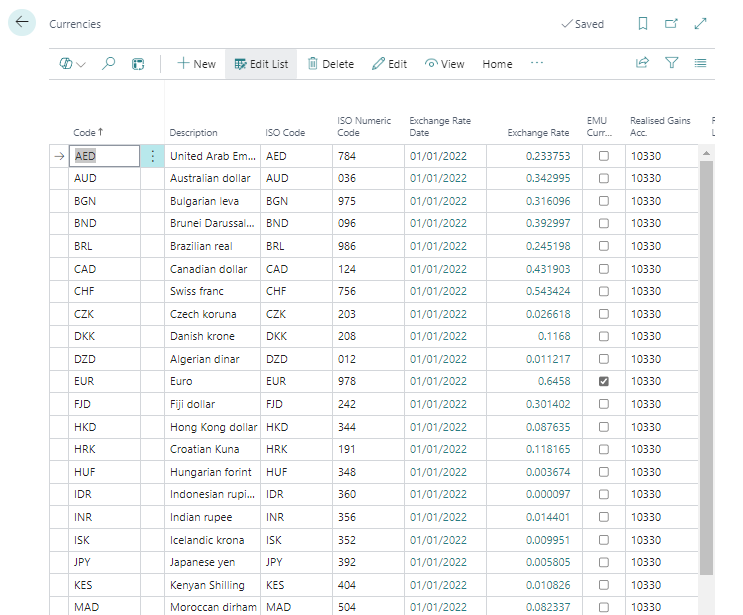Screen dimensions: 743x615
Task: Click the list layout icon
Action: [700, 63]
